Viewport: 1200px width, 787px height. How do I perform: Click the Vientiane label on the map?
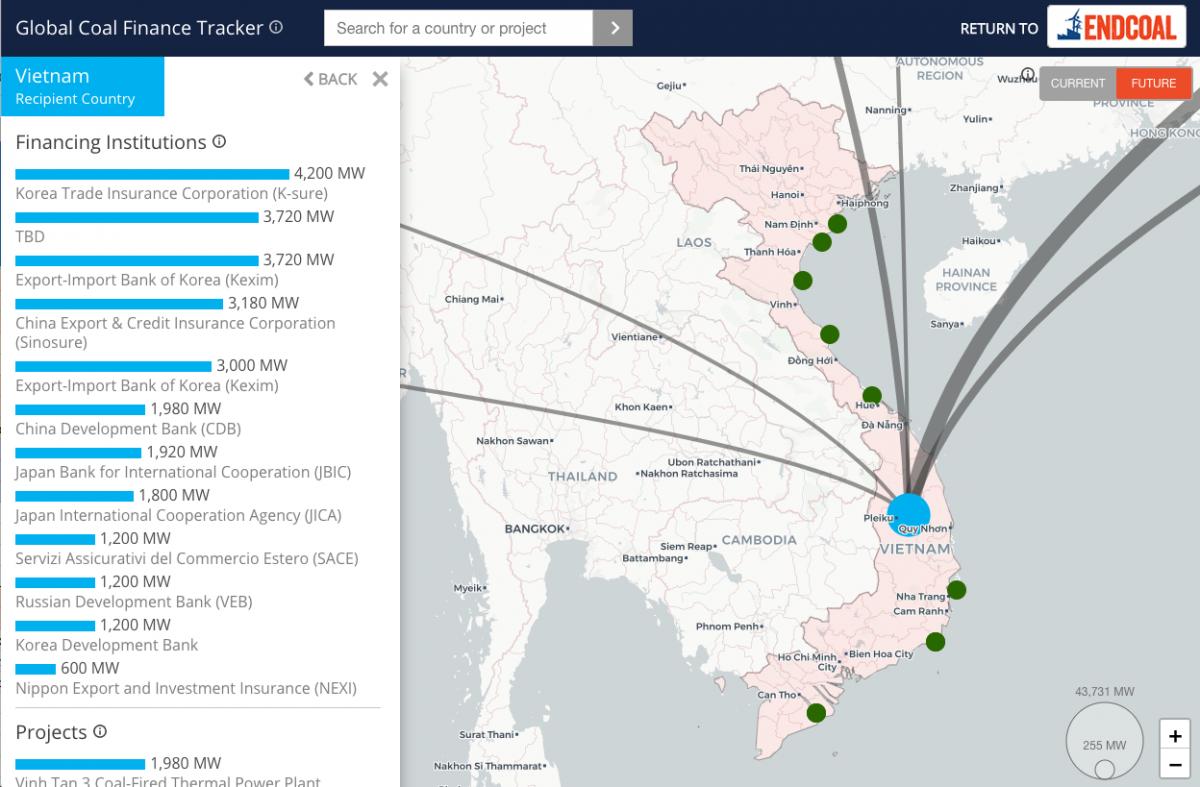(635, 337)
